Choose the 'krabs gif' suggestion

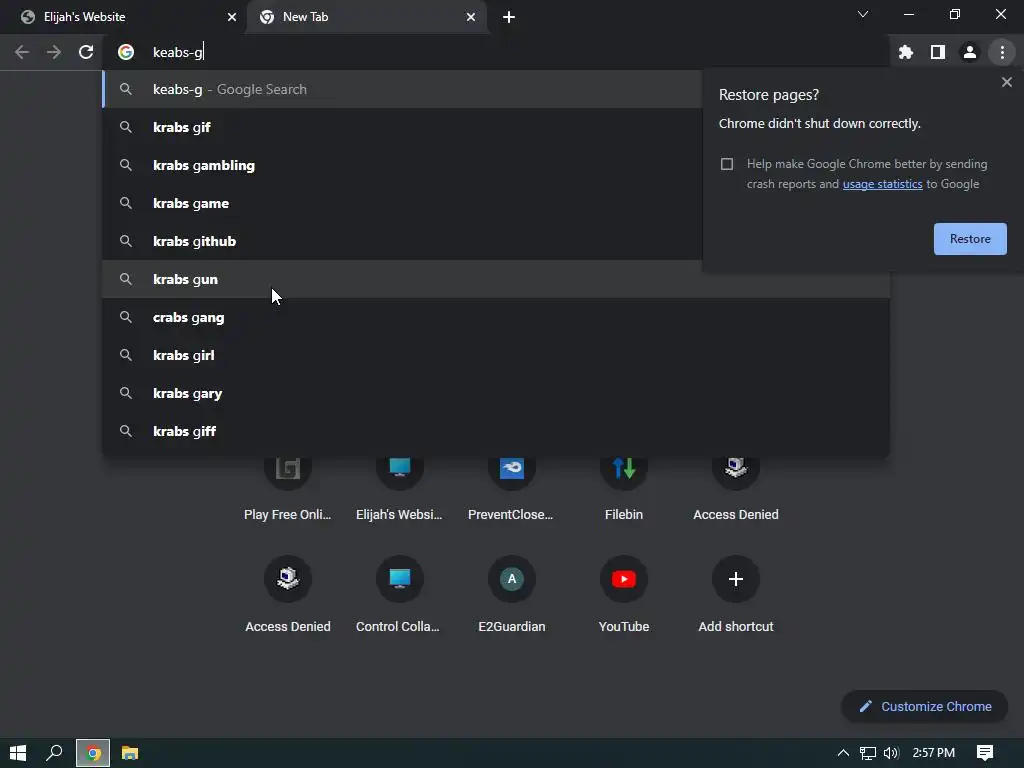point(402,127)
